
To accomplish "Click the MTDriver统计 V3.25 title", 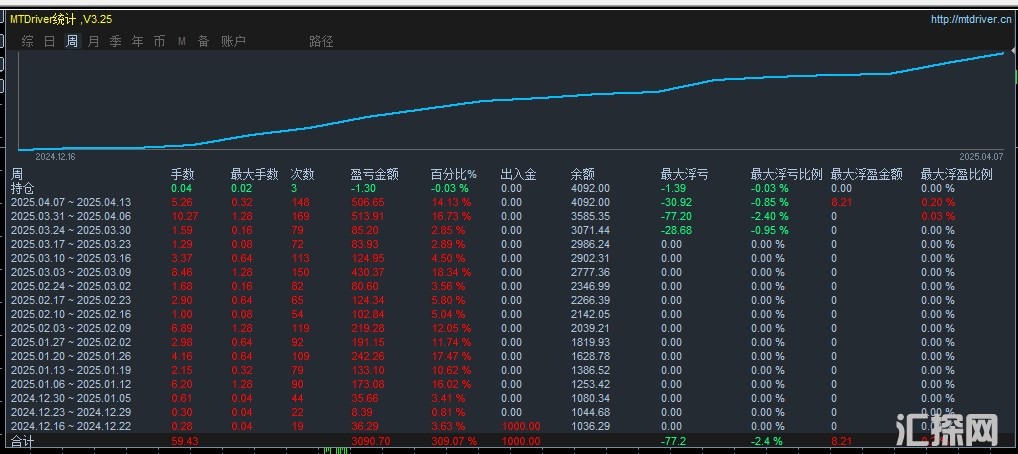I will point(60,19).
